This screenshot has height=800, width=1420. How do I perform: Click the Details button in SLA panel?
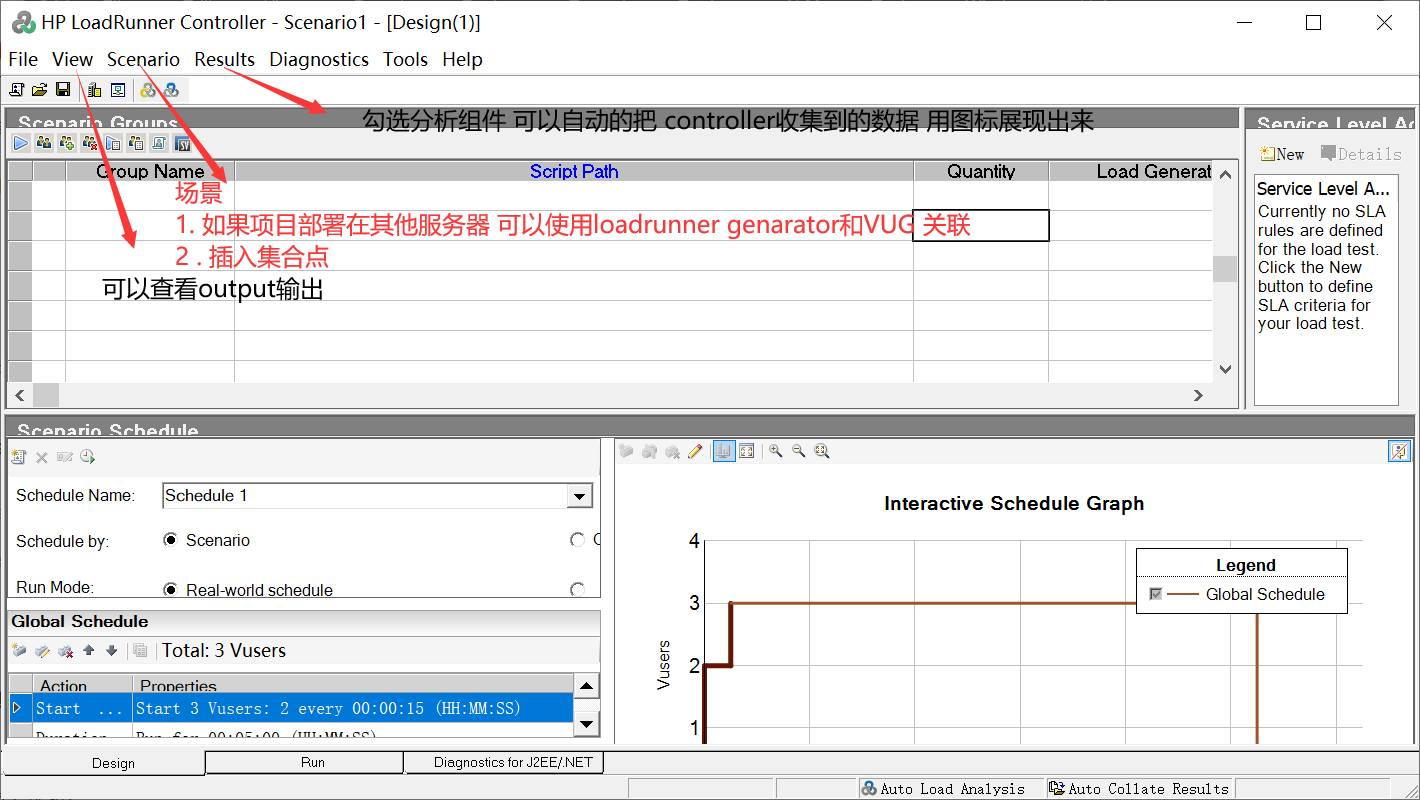[x=1361, y=154]
